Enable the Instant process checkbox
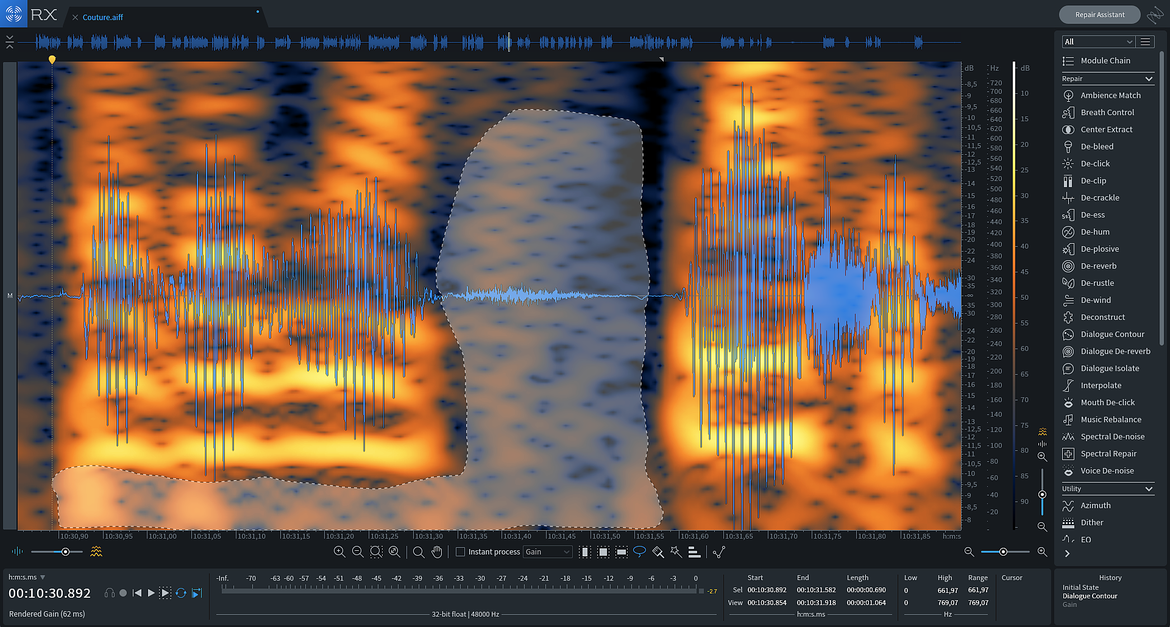 point(460,552)
